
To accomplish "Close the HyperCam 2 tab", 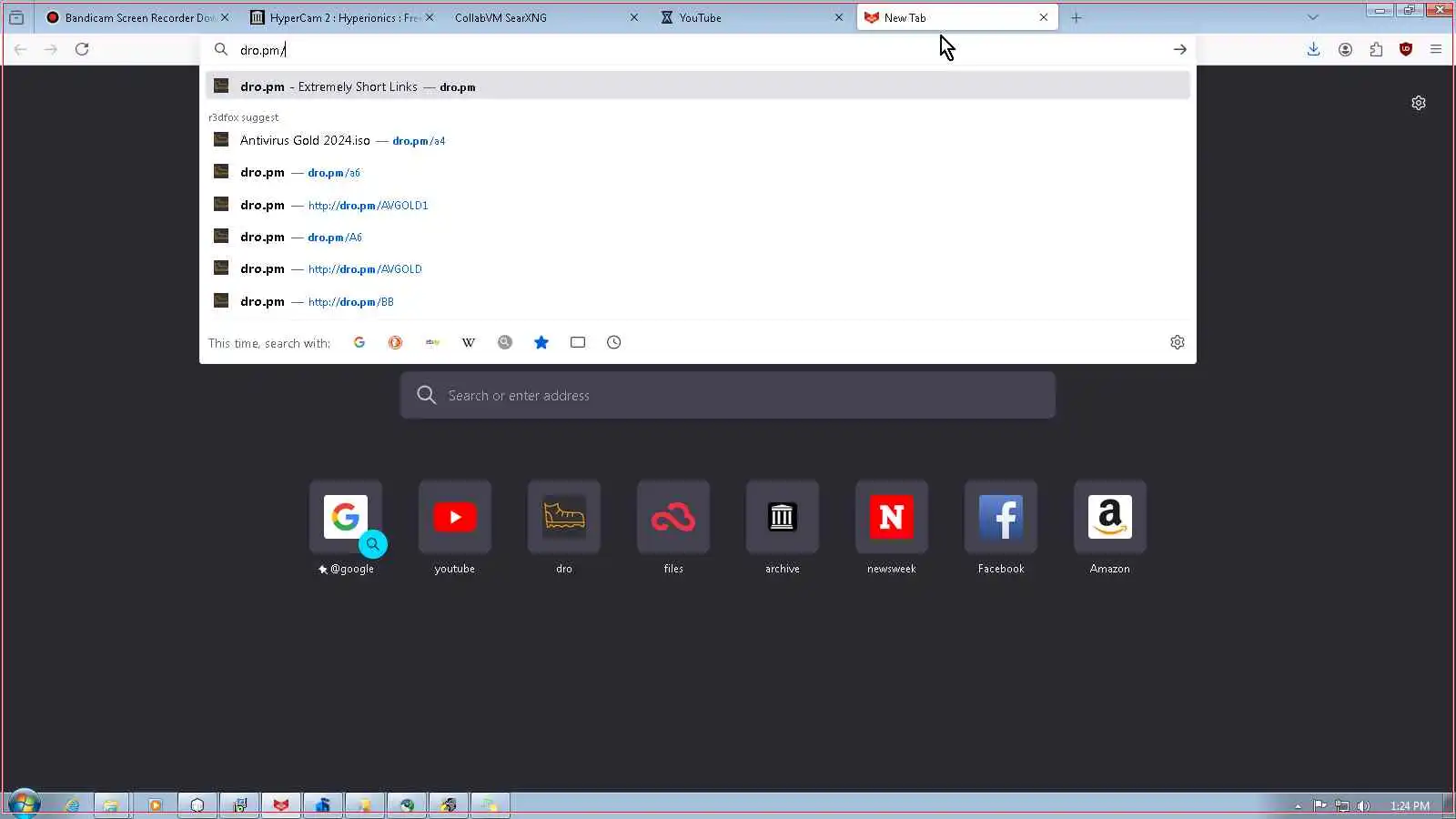I will coord(430,17).
